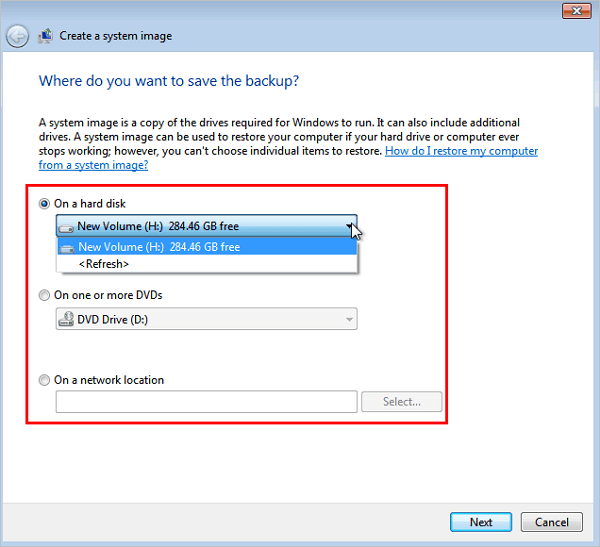Viewport: 600px width, 547px height.
Task: Collapse the hard disk dropdown using its arrow
Action: point(349,226)
